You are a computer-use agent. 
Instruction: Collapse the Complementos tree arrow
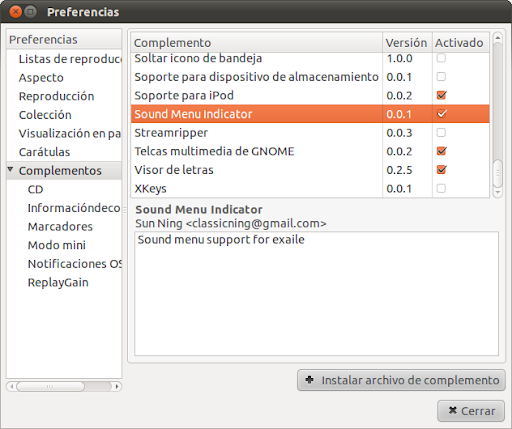coord(10,170)
